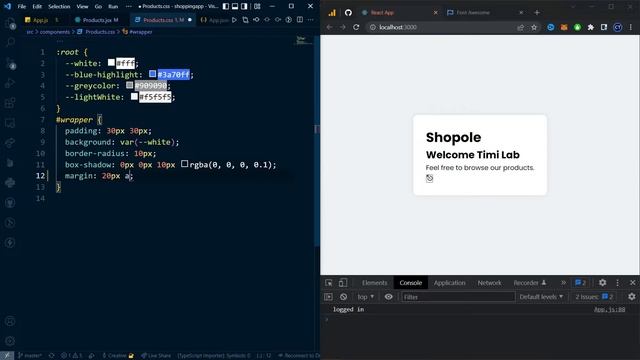
Task: Open the App.js source link in console
Action: point(609,310)
